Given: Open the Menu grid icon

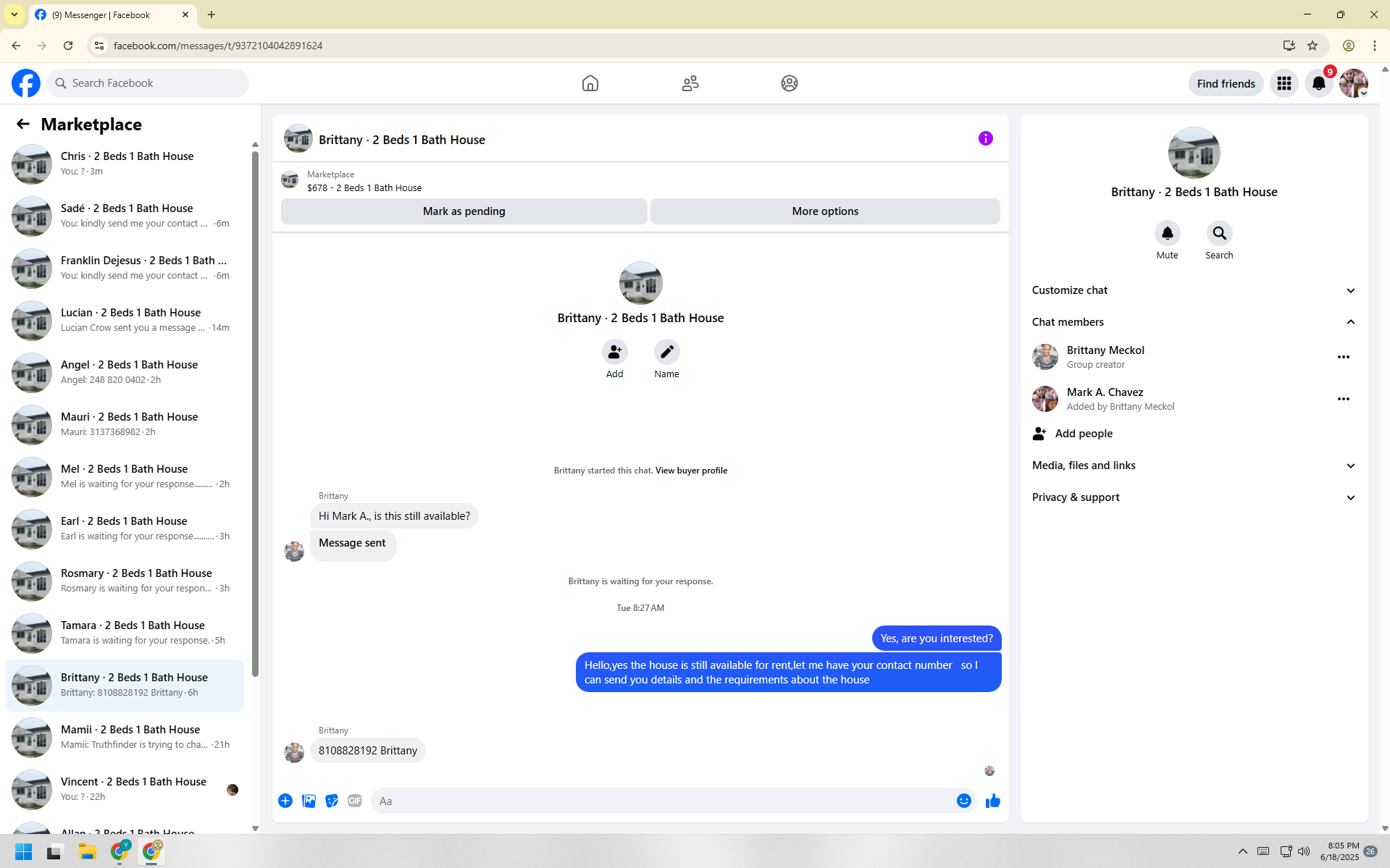Looking at the screenshot, I should (1284, 83).
